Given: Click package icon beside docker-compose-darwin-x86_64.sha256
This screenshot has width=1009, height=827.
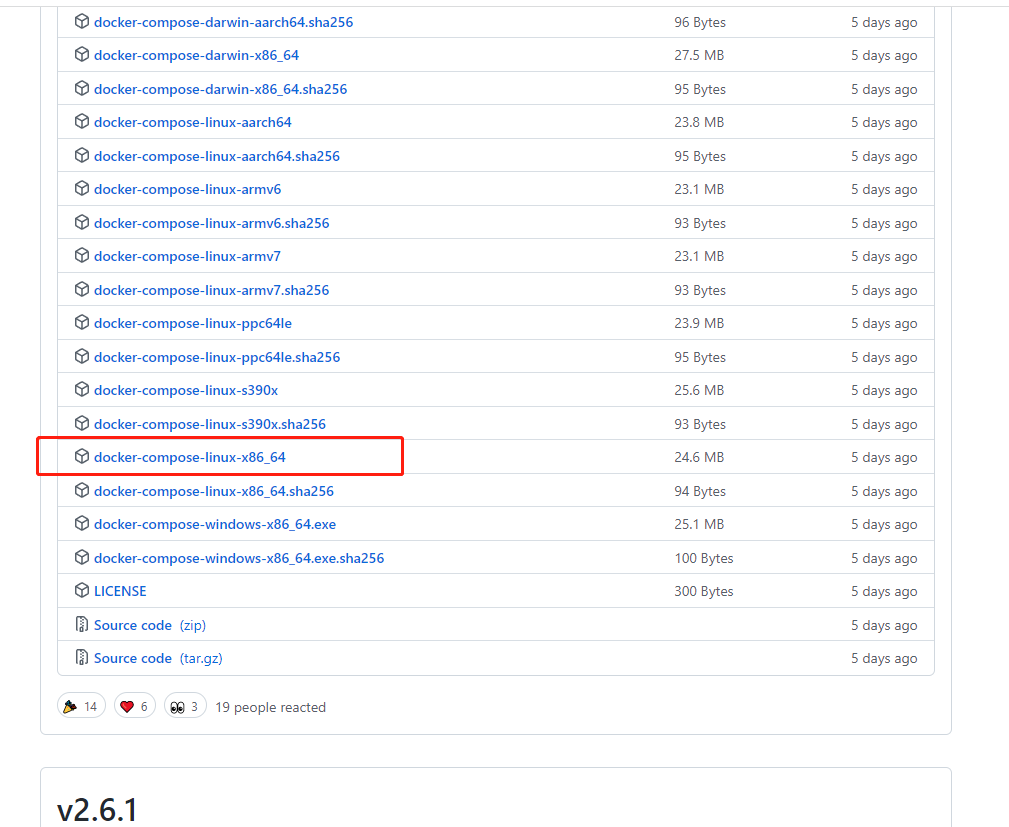Looking at the screenshot, I should pyautogui.click(x=82, y=88).
